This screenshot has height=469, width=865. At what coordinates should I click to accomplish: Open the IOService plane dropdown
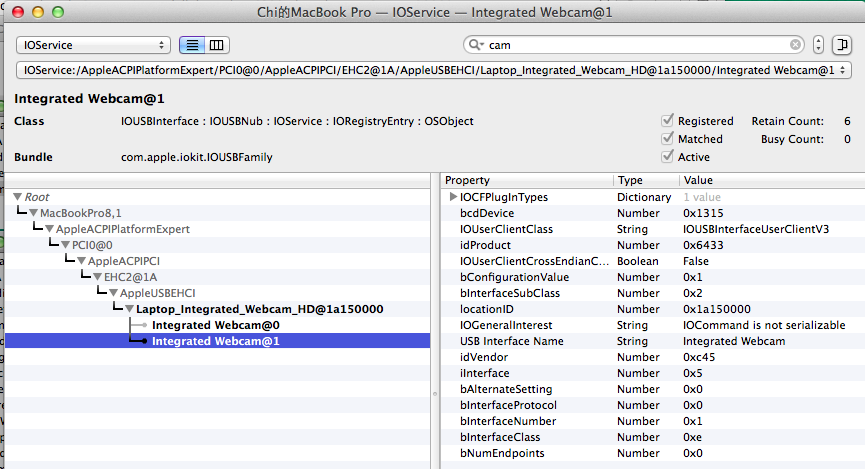click(93, 45)
